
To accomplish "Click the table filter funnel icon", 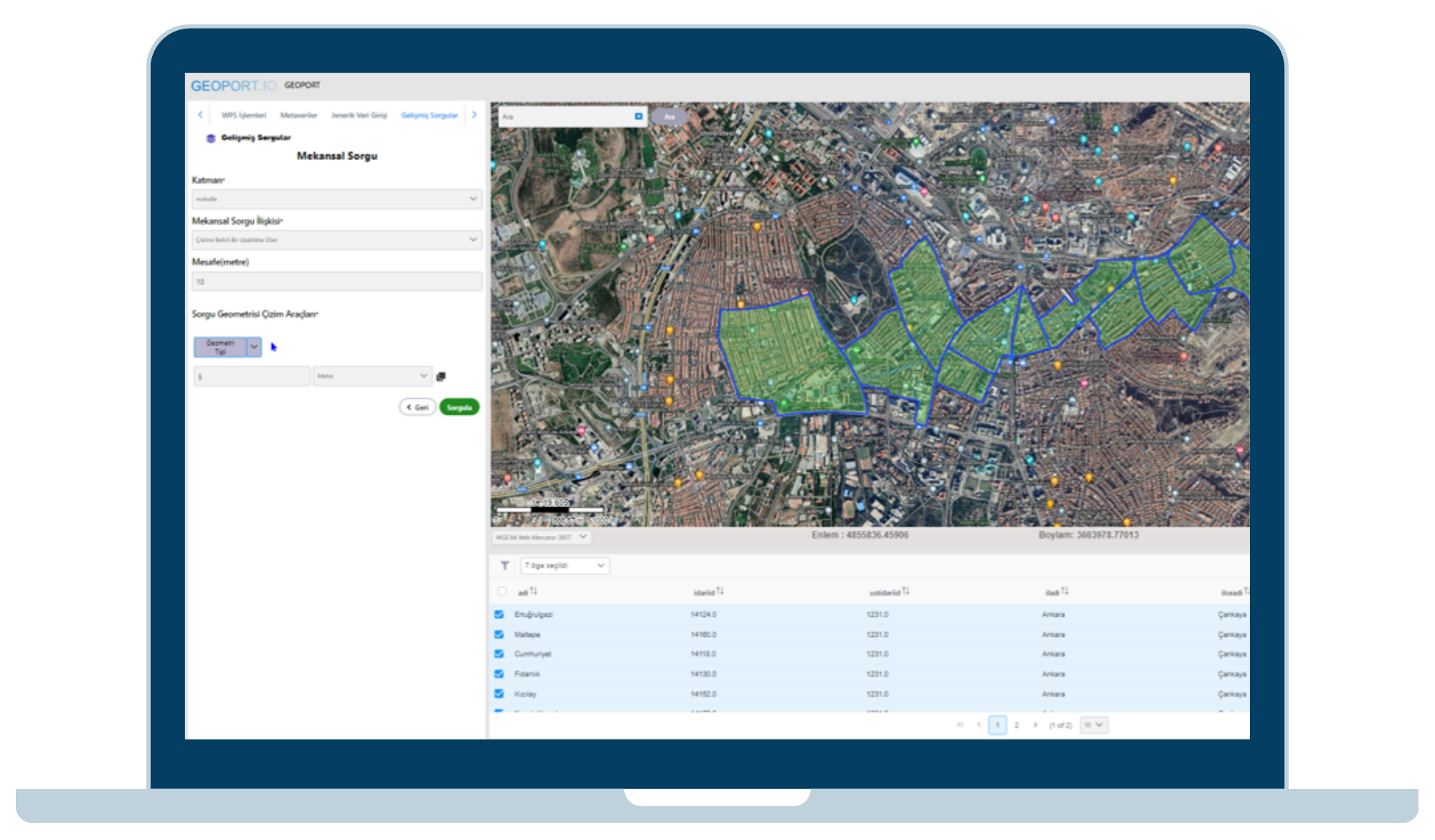I will (505, 566).
